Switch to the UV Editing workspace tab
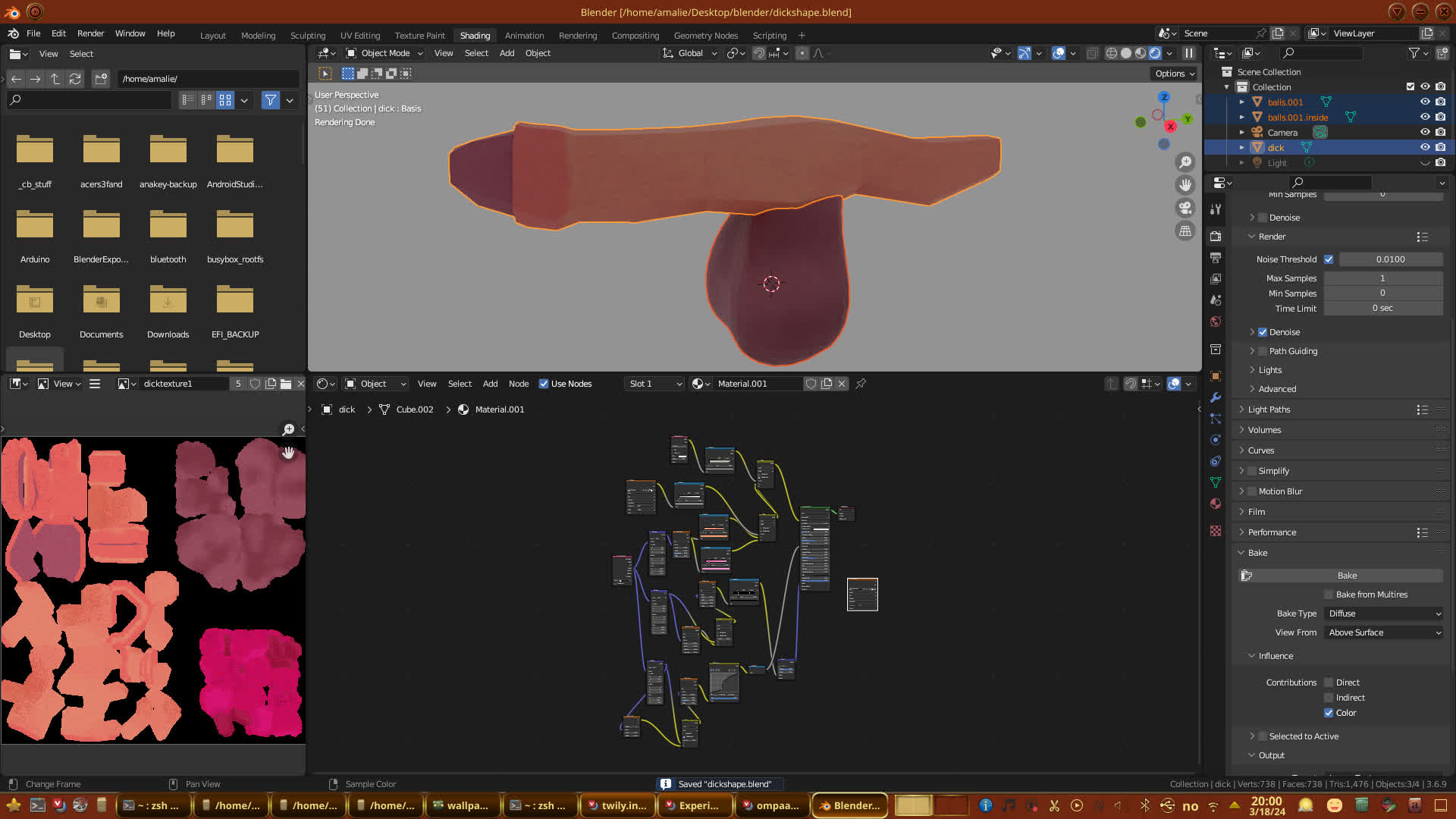The width and height of the screenshot is (1456, 819). click(x=359, y=36)
